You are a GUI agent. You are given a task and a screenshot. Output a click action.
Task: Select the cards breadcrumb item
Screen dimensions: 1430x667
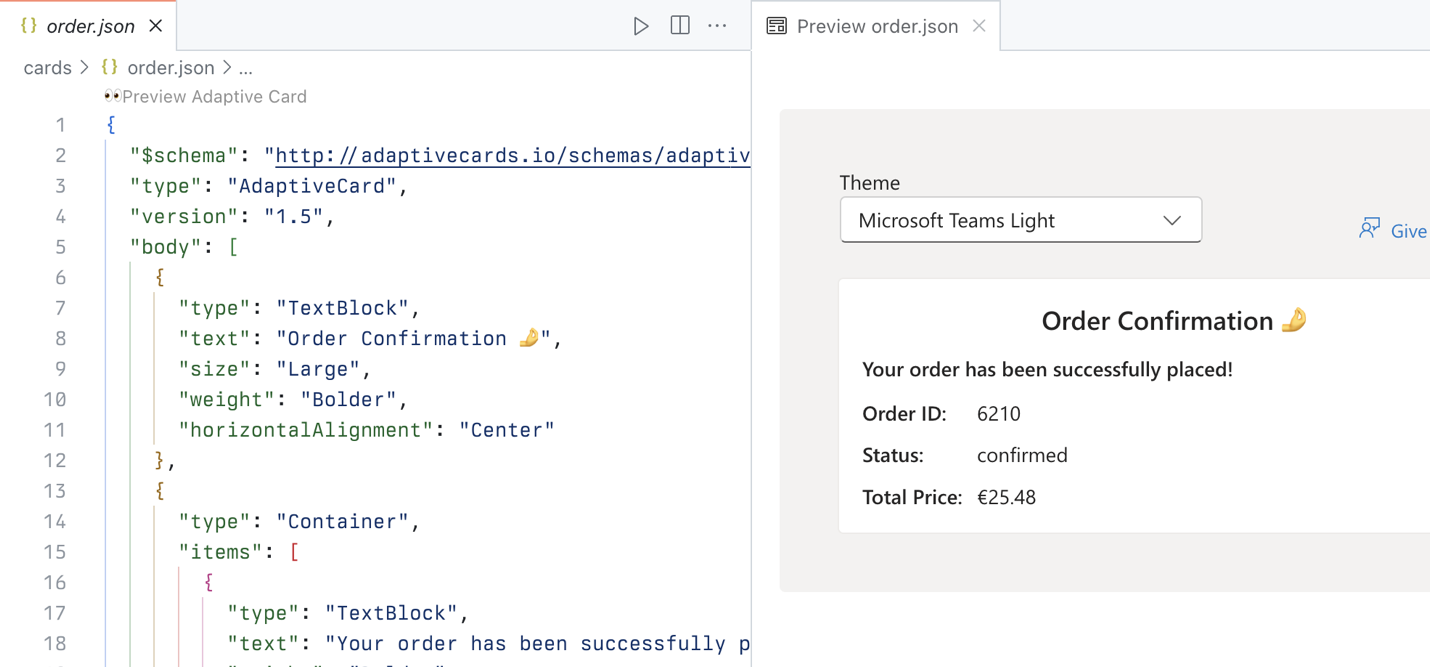pos(47,67)
